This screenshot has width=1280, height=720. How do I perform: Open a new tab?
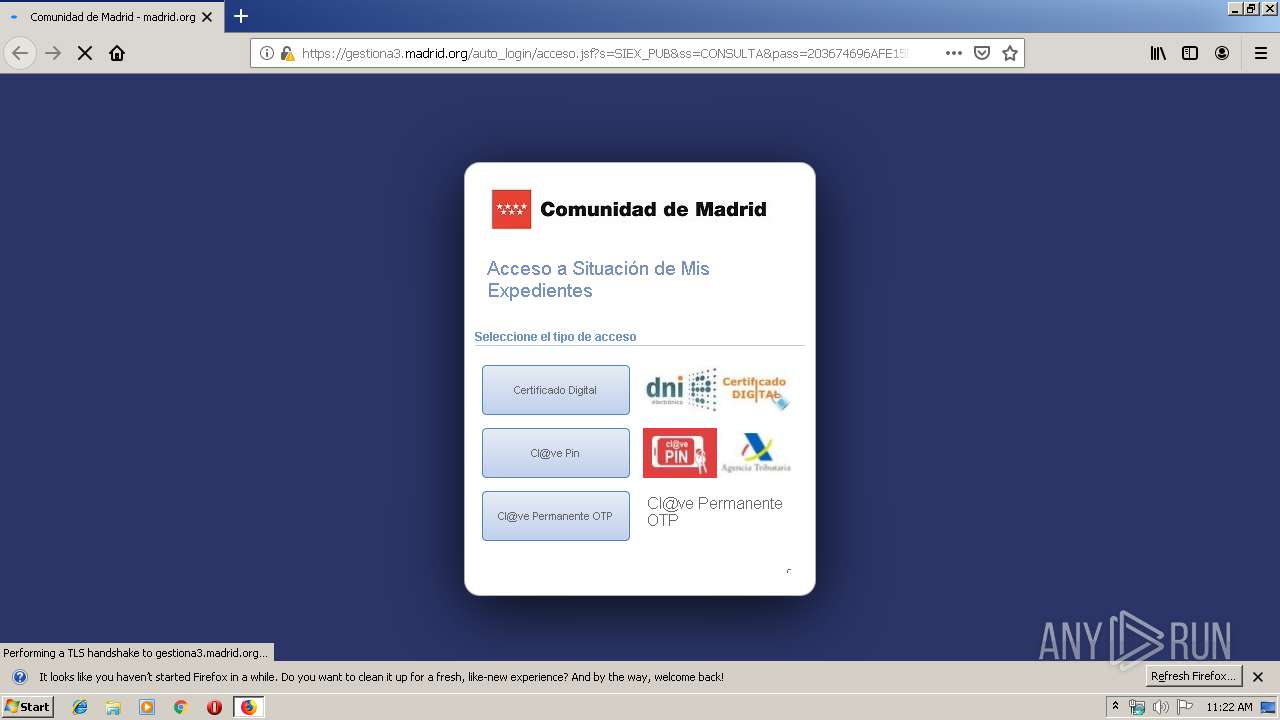[241, 16]
